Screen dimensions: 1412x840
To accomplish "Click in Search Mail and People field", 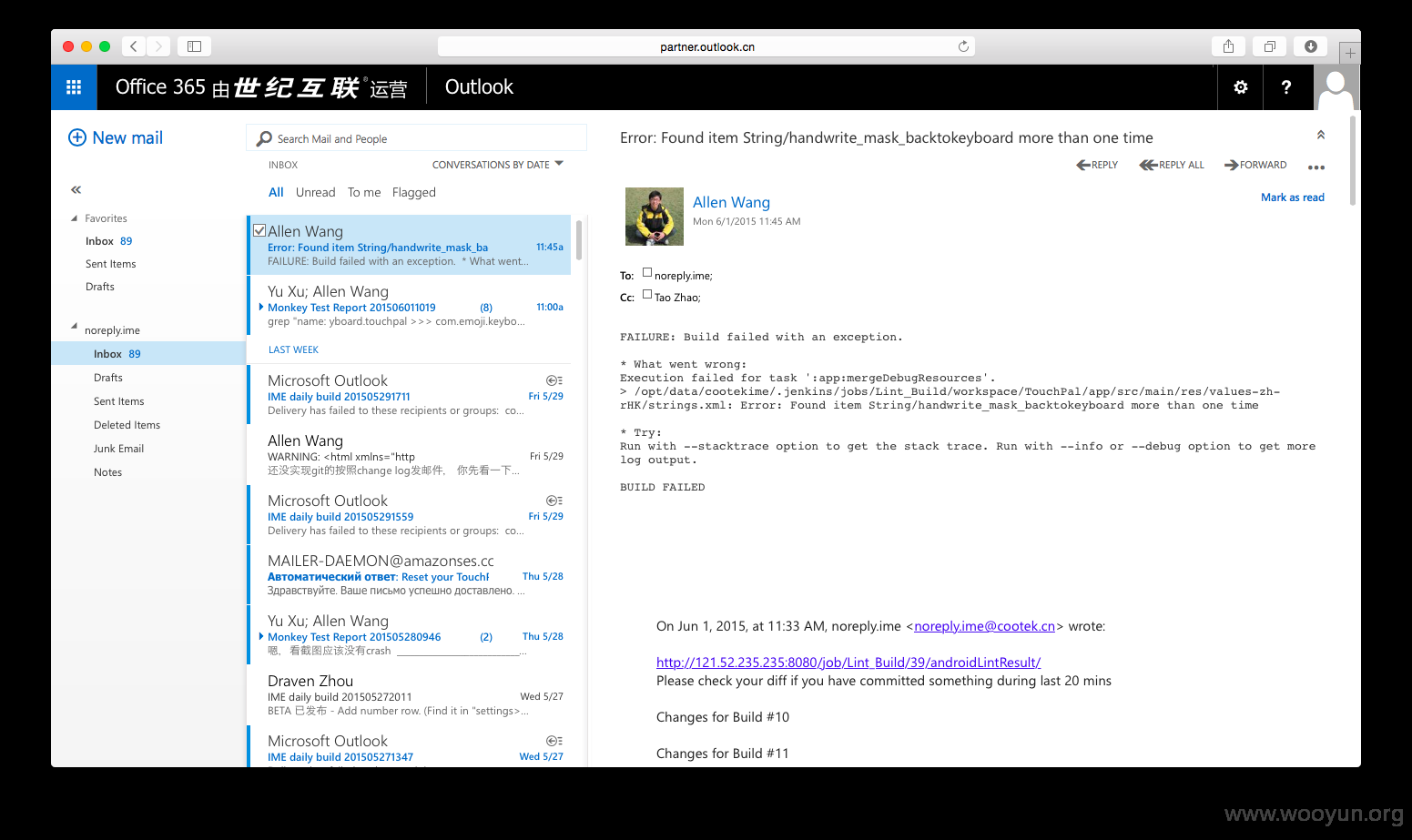I will (x=416, y=138).
